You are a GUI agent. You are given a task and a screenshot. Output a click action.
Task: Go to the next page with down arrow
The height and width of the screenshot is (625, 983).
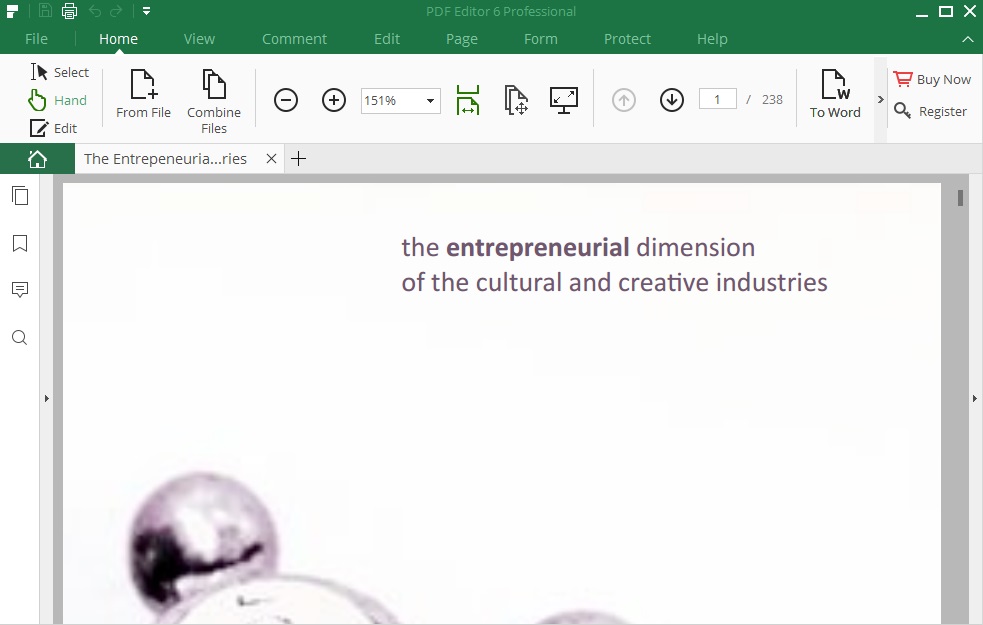[671, 99]
